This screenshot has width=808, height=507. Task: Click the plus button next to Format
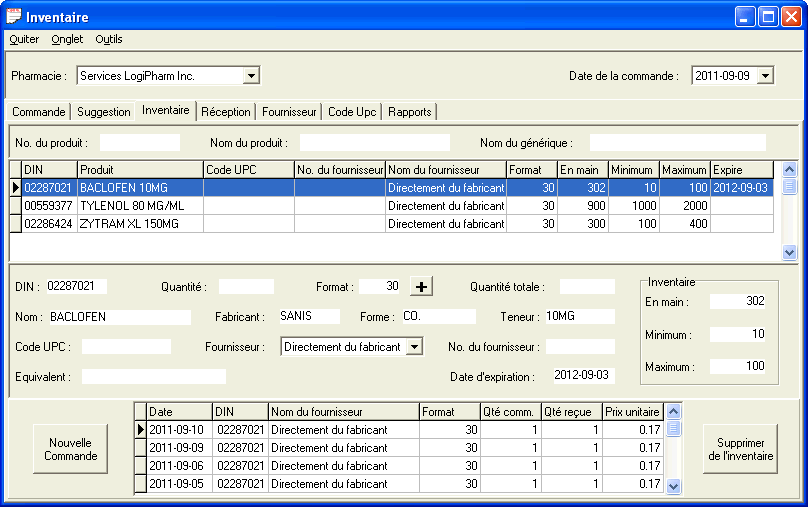[422, 287]
